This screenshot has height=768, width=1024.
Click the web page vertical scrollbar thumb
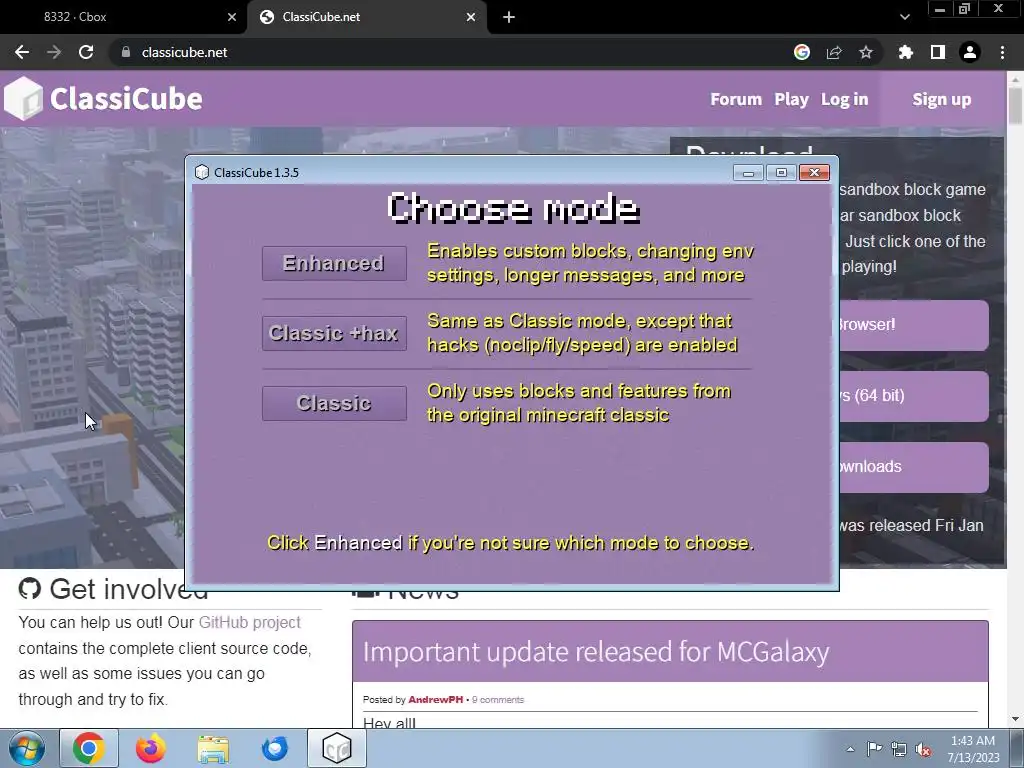pyautogui.click(x=1016, y=104)
